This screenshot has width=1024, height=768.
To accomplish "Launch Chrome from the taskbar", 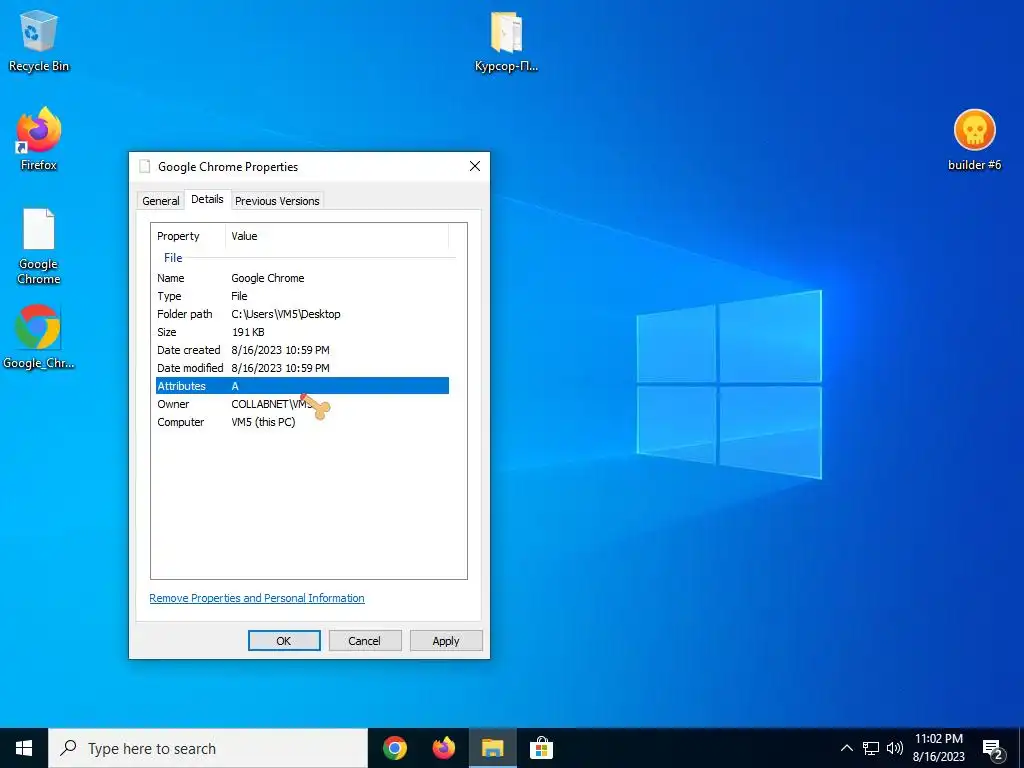I will coord(394,748).
